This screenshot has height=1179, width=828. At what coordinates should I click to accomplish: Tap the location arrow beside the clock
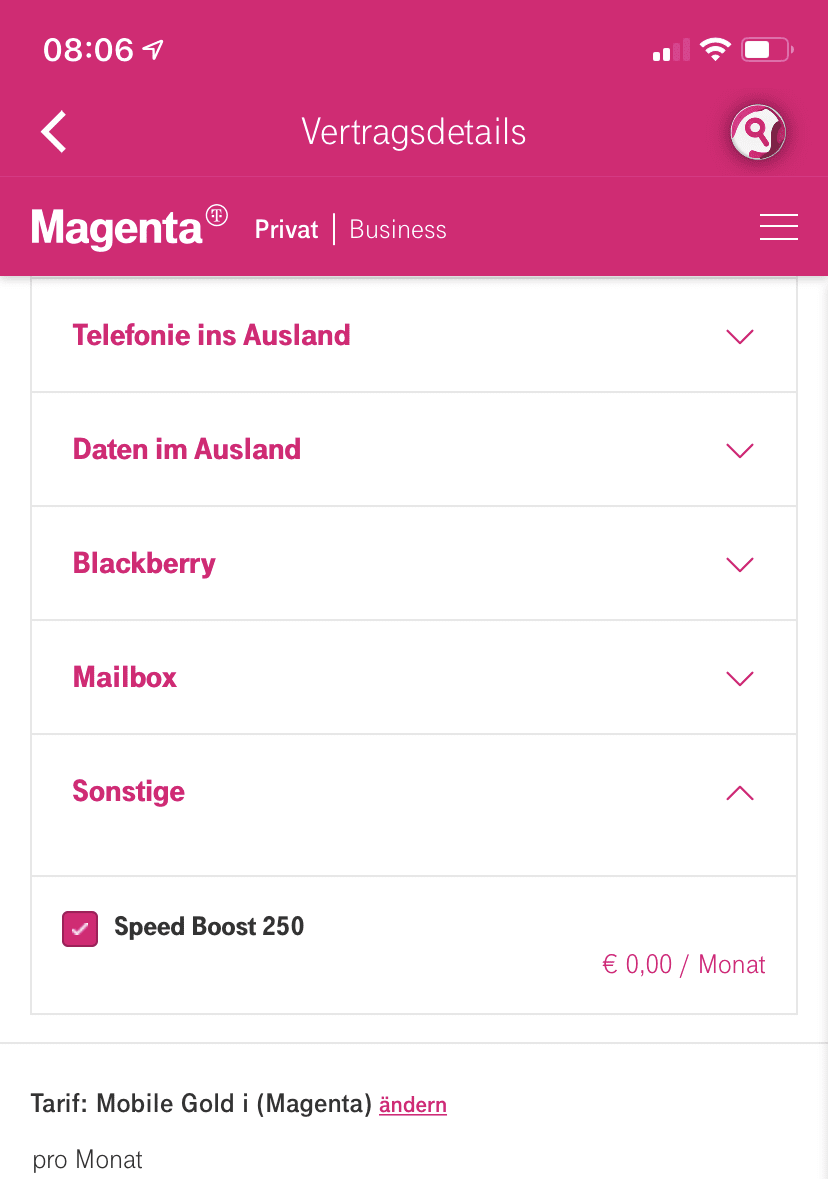click(x=154, y=50)
